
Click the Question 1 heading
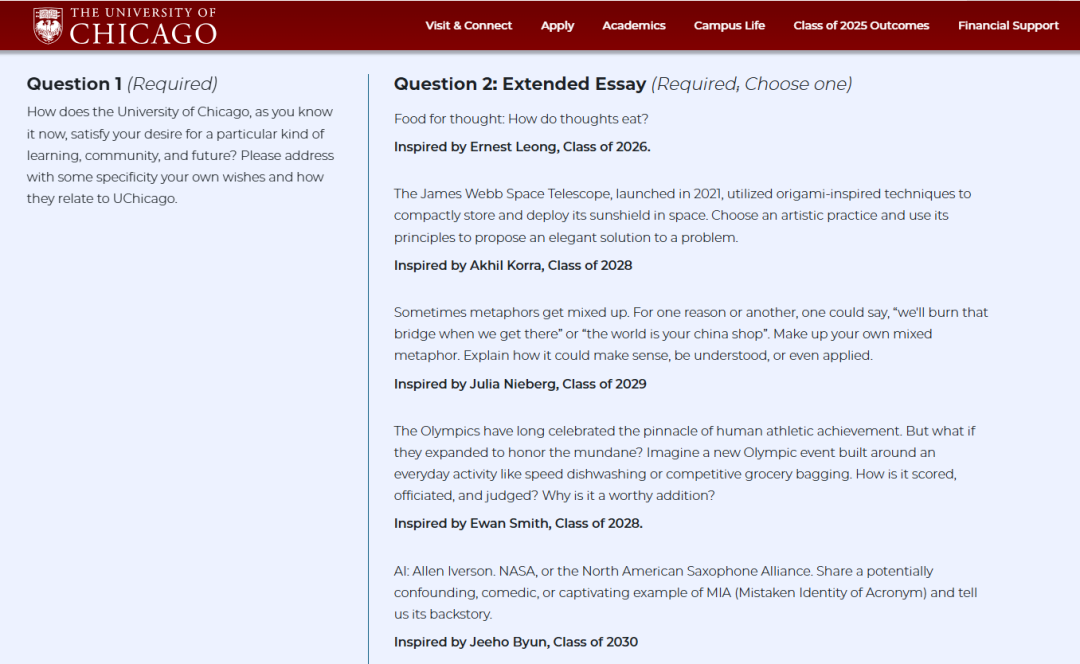pos(122,84)
